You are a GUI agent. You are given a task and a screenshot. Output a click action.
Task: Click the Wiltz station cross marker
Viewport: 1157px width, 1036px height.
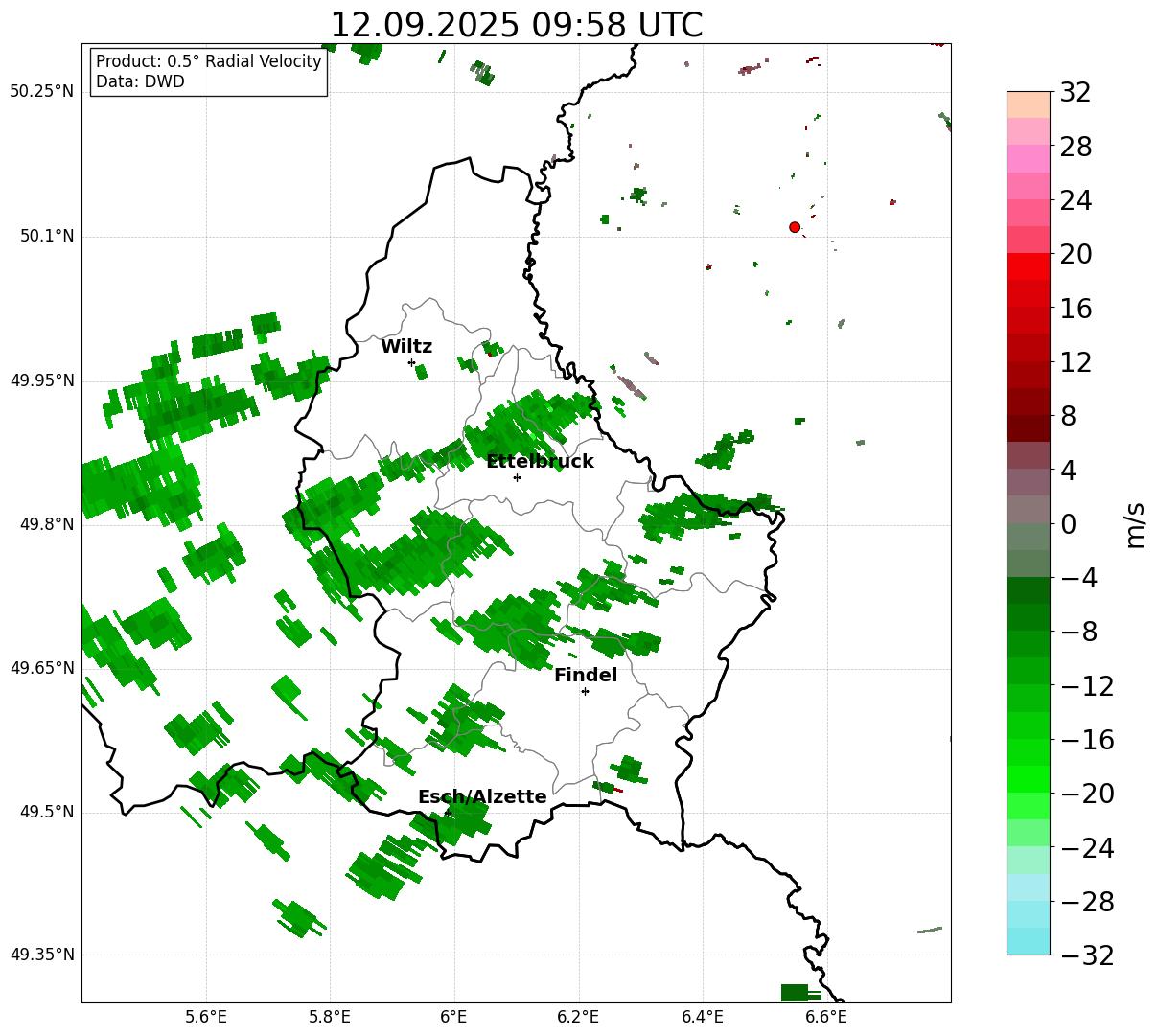click(x=411, y=362)
